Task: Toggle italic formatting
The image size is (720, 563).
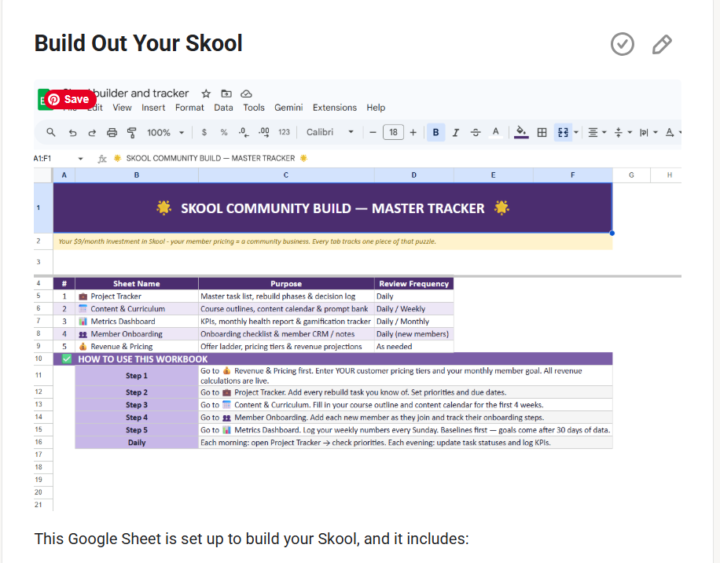Action: point(456,133)
